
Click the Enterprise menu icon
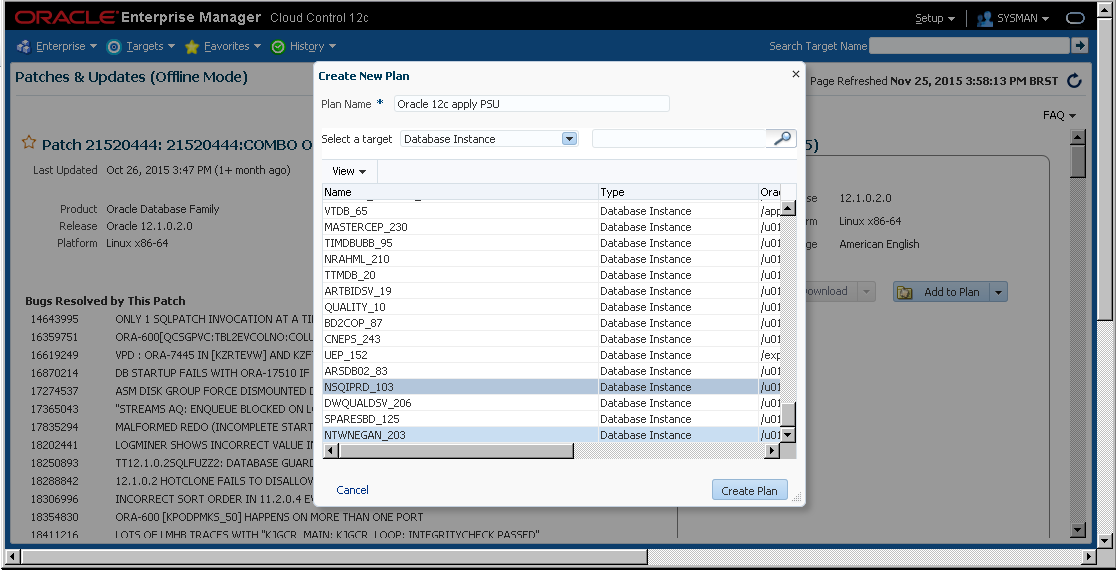23,46
